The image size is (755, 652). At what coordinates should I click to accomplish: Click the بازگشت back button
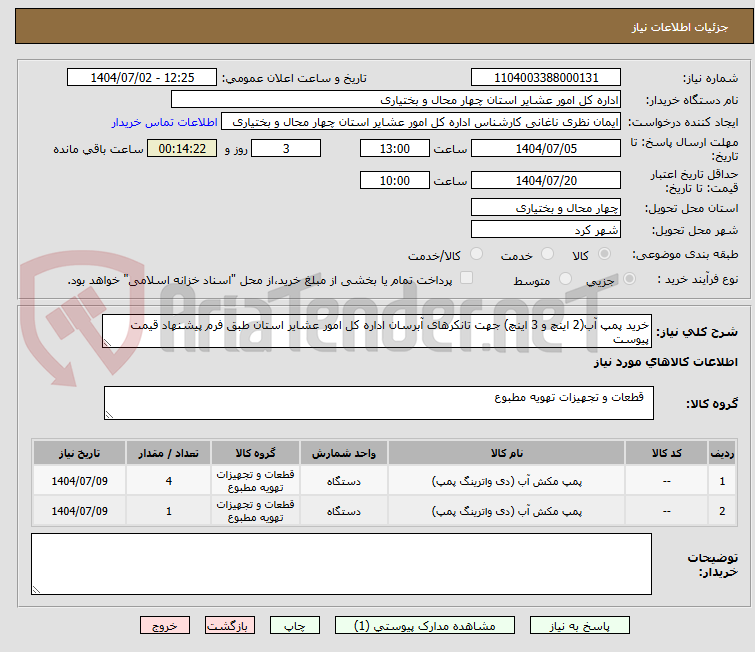[231, 625]
